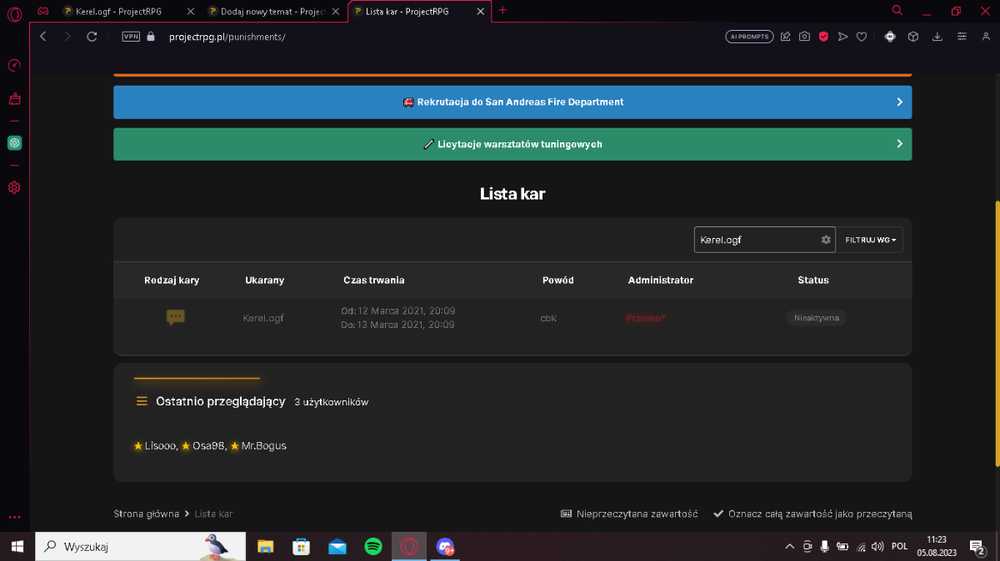Click the Ostatnio przeglądający menu icon

pyautogui.click(x=142, y=401)
